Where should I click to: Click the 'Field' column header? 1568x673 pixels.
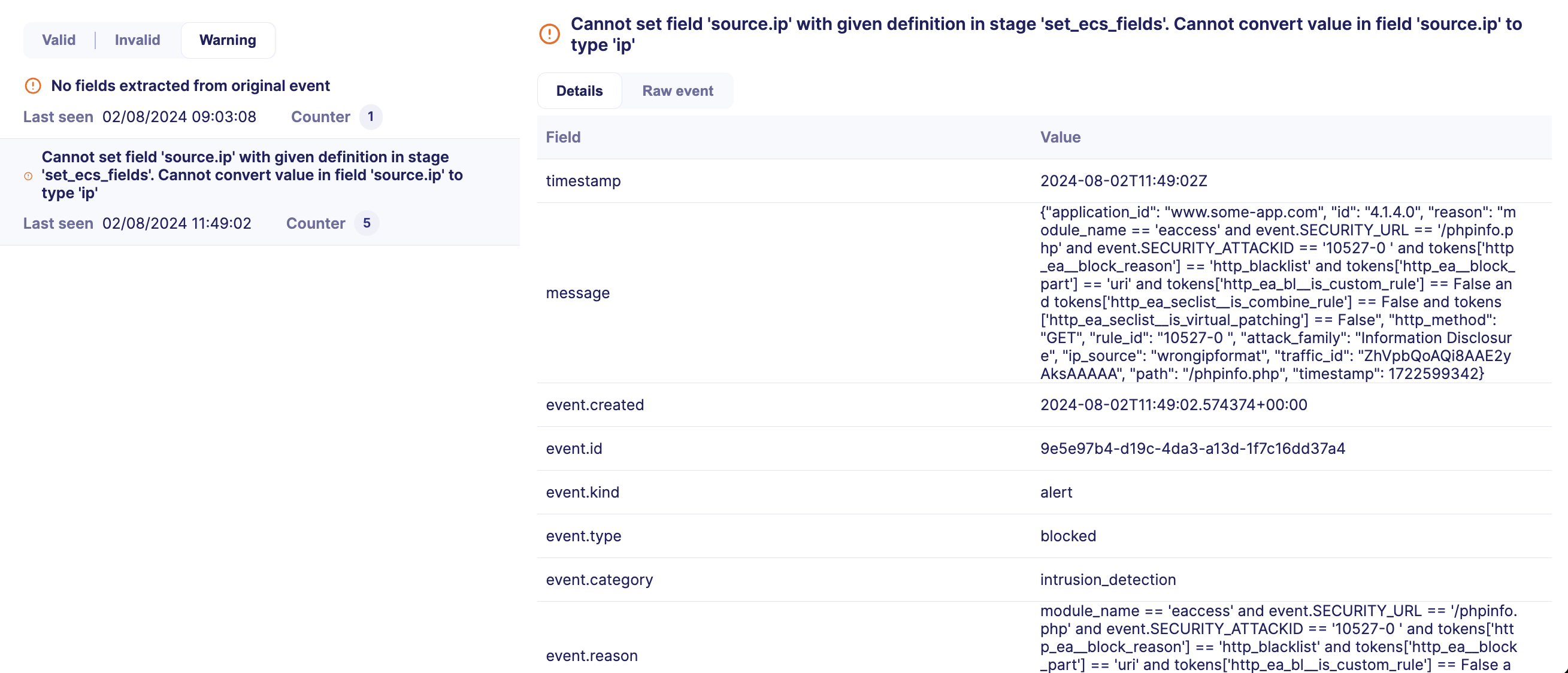click(x=562, y=137)
